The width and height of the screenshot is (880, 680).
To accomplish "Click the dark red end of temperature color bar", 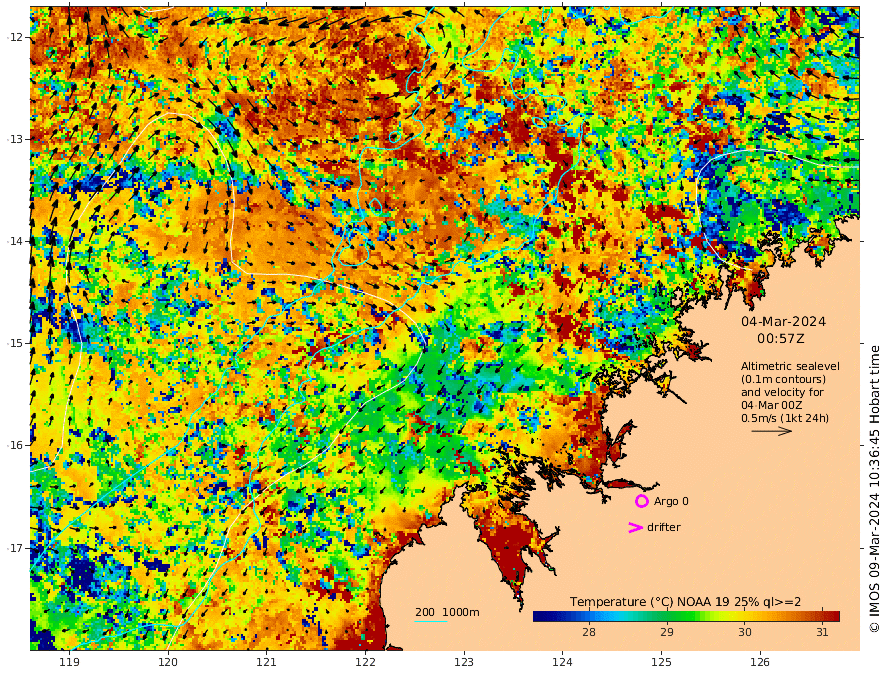I will click(833, 617).
